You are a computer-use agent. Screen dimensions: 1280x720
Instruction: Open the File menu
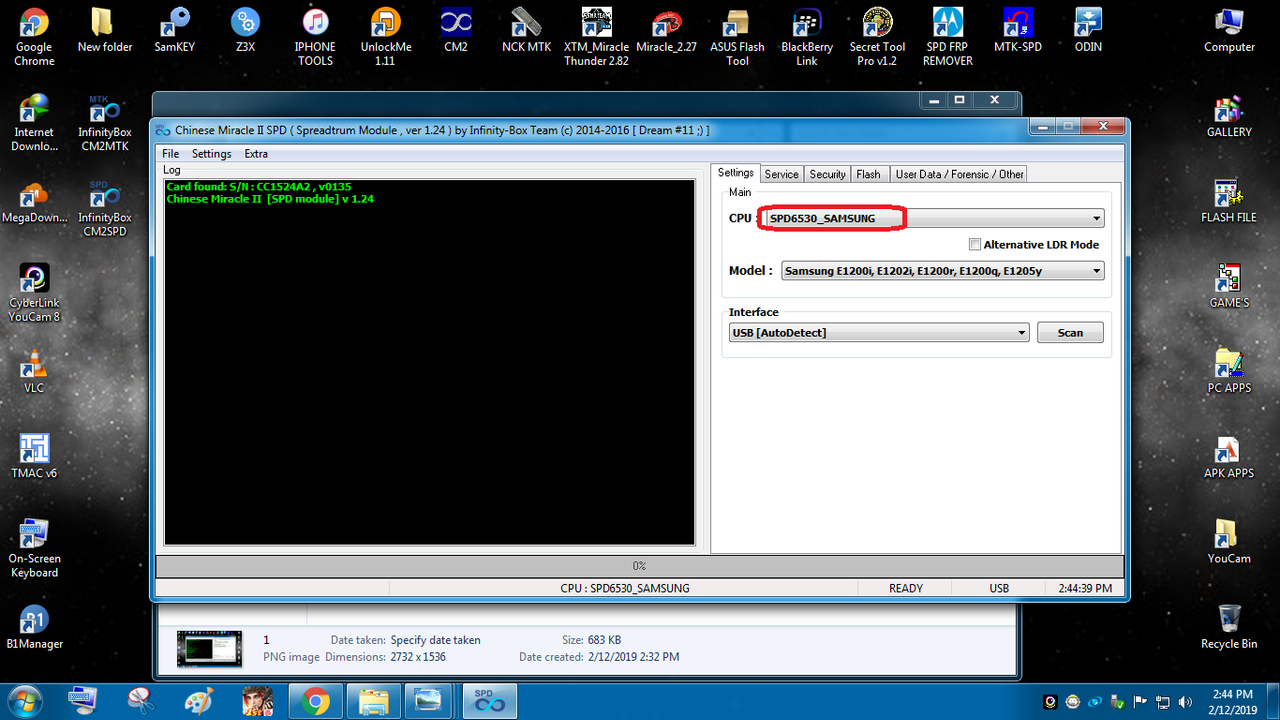(171, 154)
